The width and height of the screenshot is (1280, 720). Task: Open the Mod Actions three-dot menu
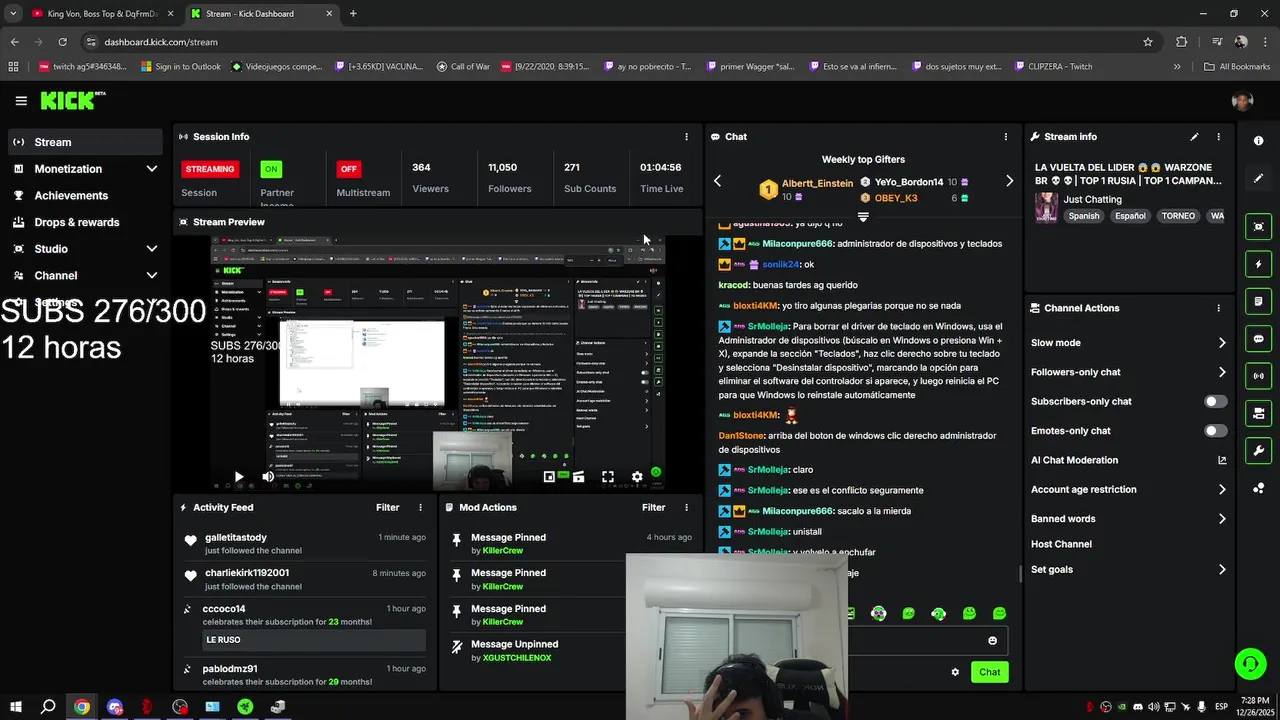[686, 508]
